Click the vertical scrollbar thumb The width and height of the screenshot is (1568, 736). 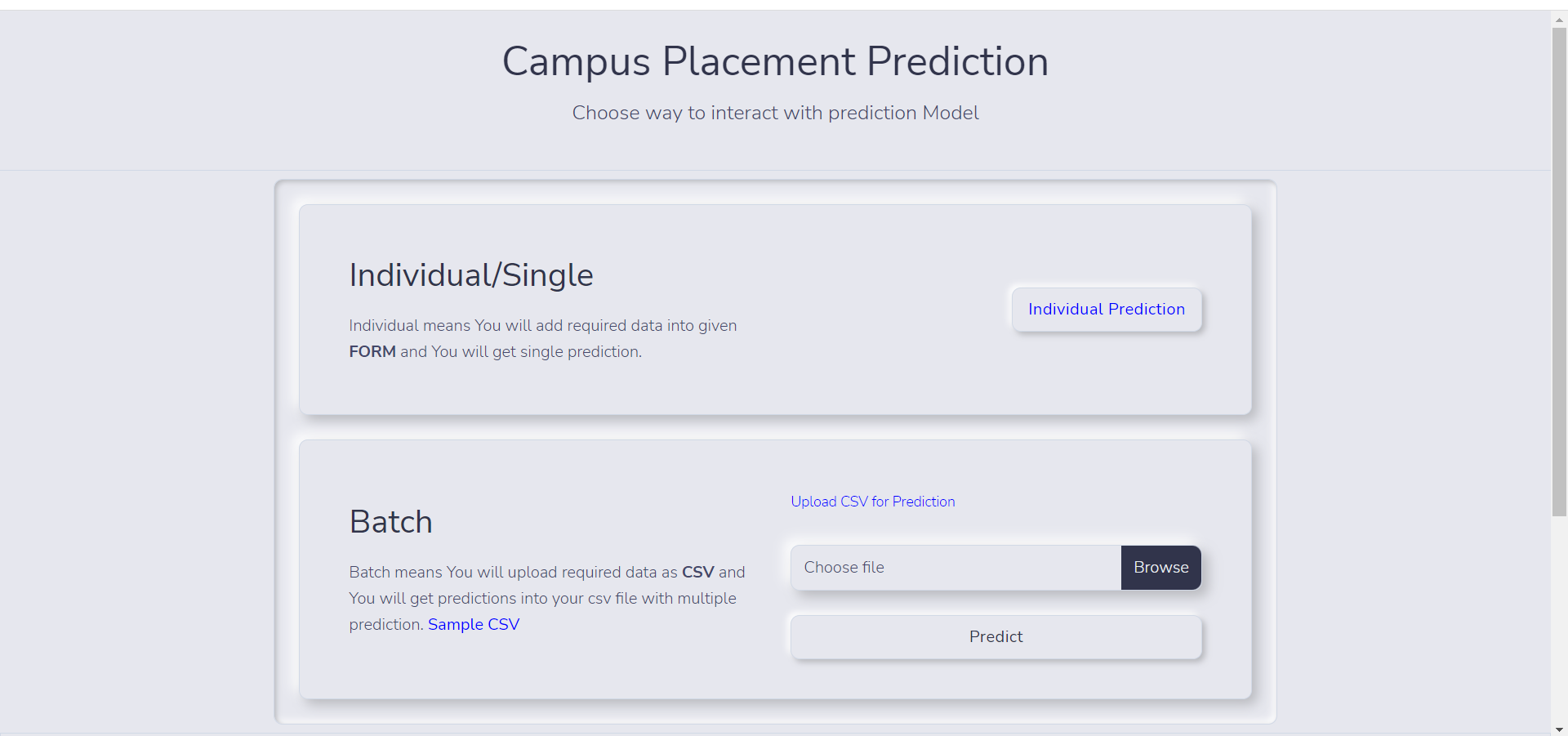click(x=1559, y=270)
